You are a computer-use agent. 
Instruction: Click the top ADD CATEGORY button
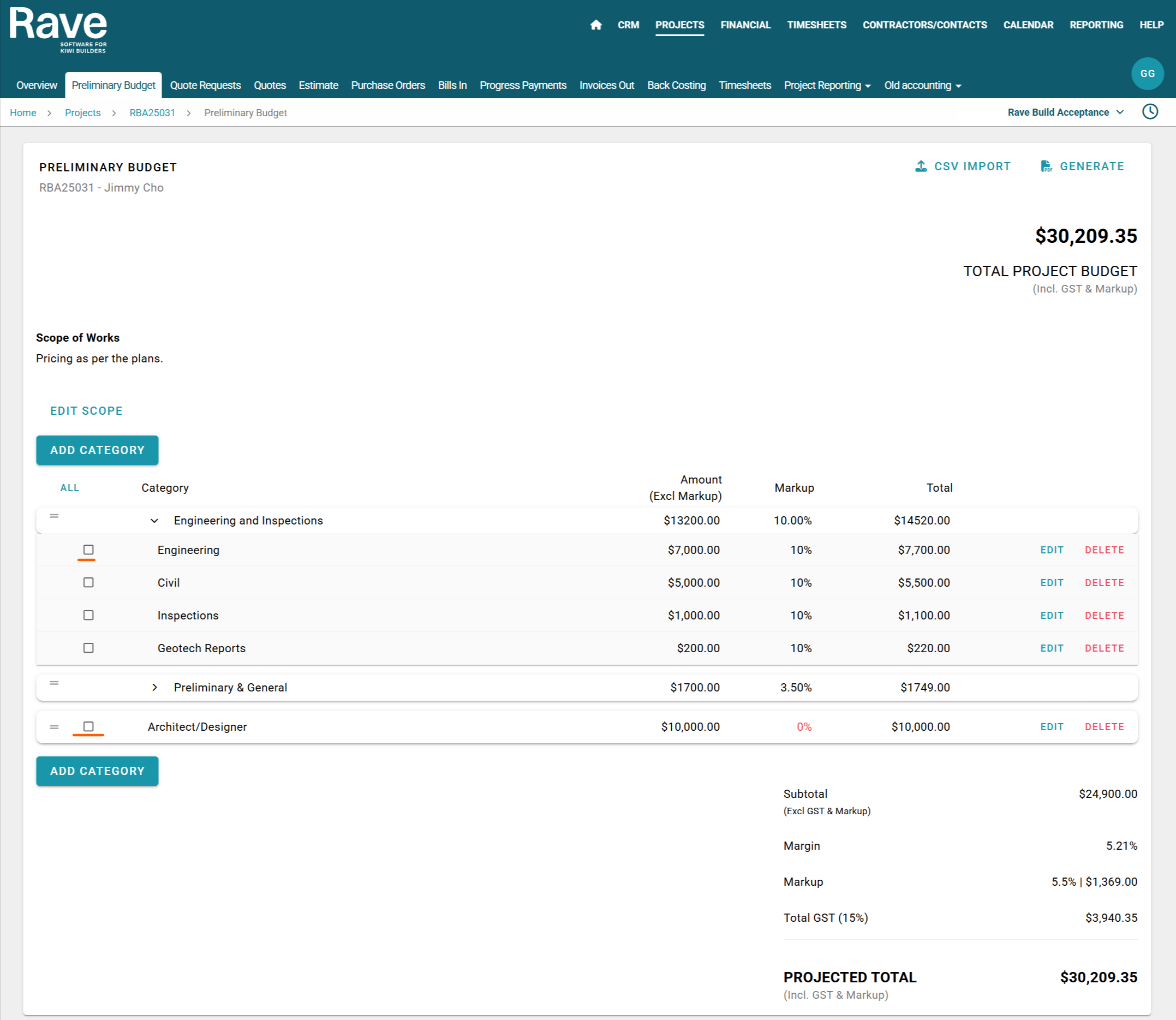(97, 450)
